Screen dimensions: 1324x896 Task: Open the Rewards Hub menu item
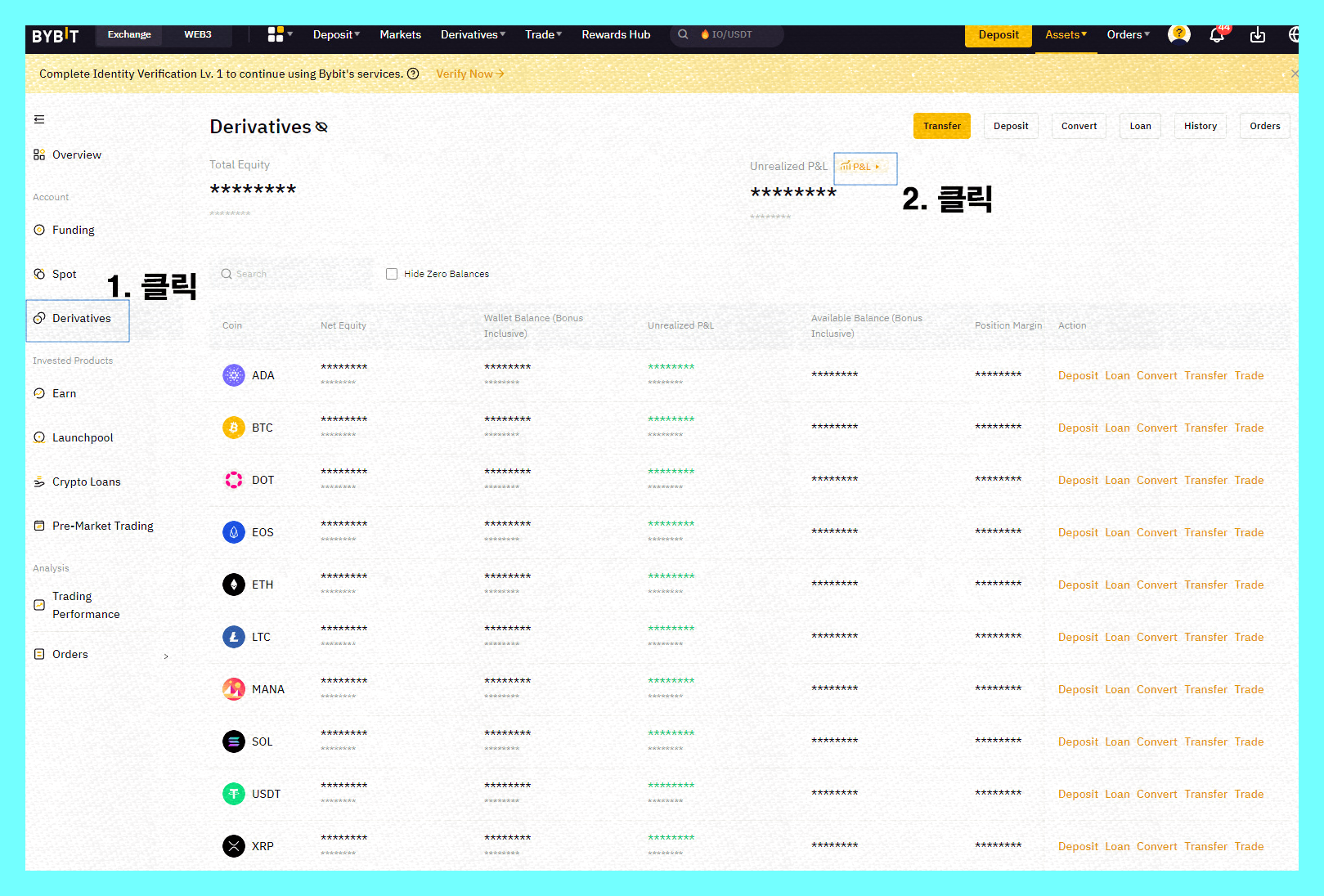click(x=616, y=34)
